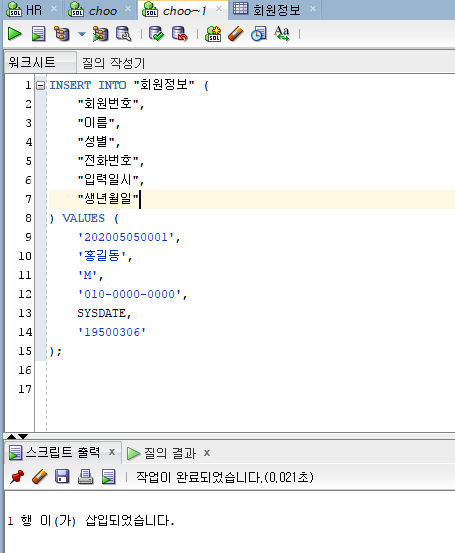
Task: Pin the script output with pushpin icon
Action: 17,477
